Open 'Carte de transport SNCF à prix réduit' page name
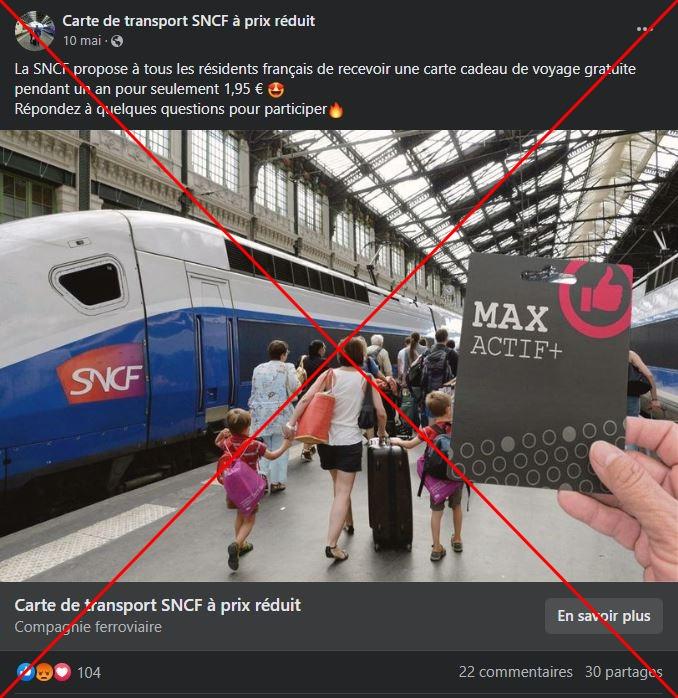Image resolution: width=678 pixels, height=698 pixels. pos(188,21)
